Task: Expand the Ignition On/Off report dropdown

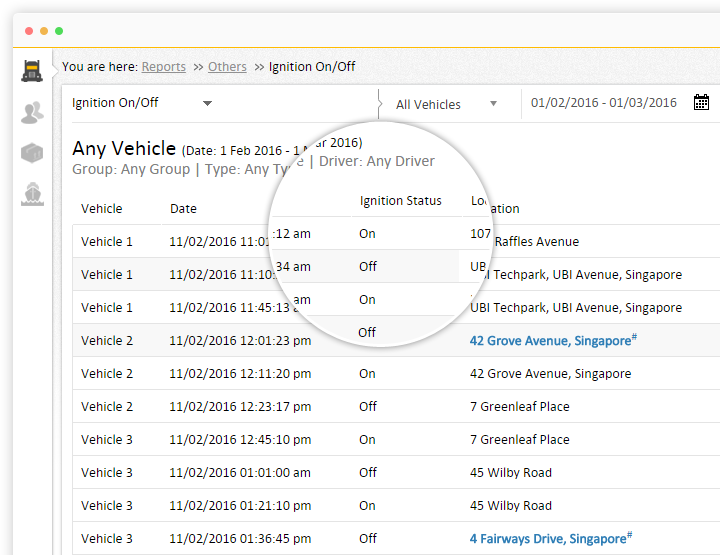Action: pyautogui.click(x=208, y=103)
